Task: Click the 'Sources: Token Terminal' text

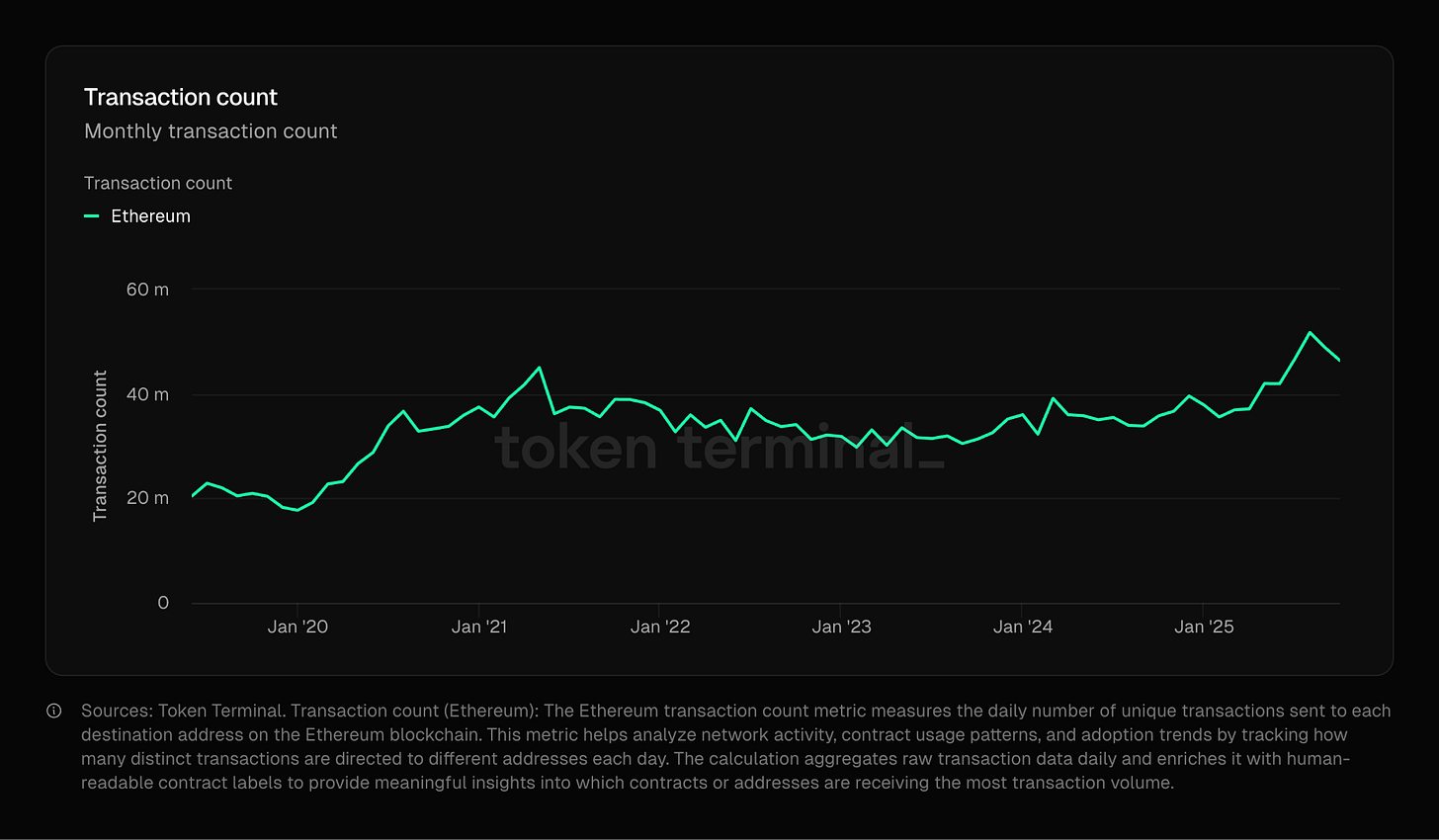Action: 182,711
